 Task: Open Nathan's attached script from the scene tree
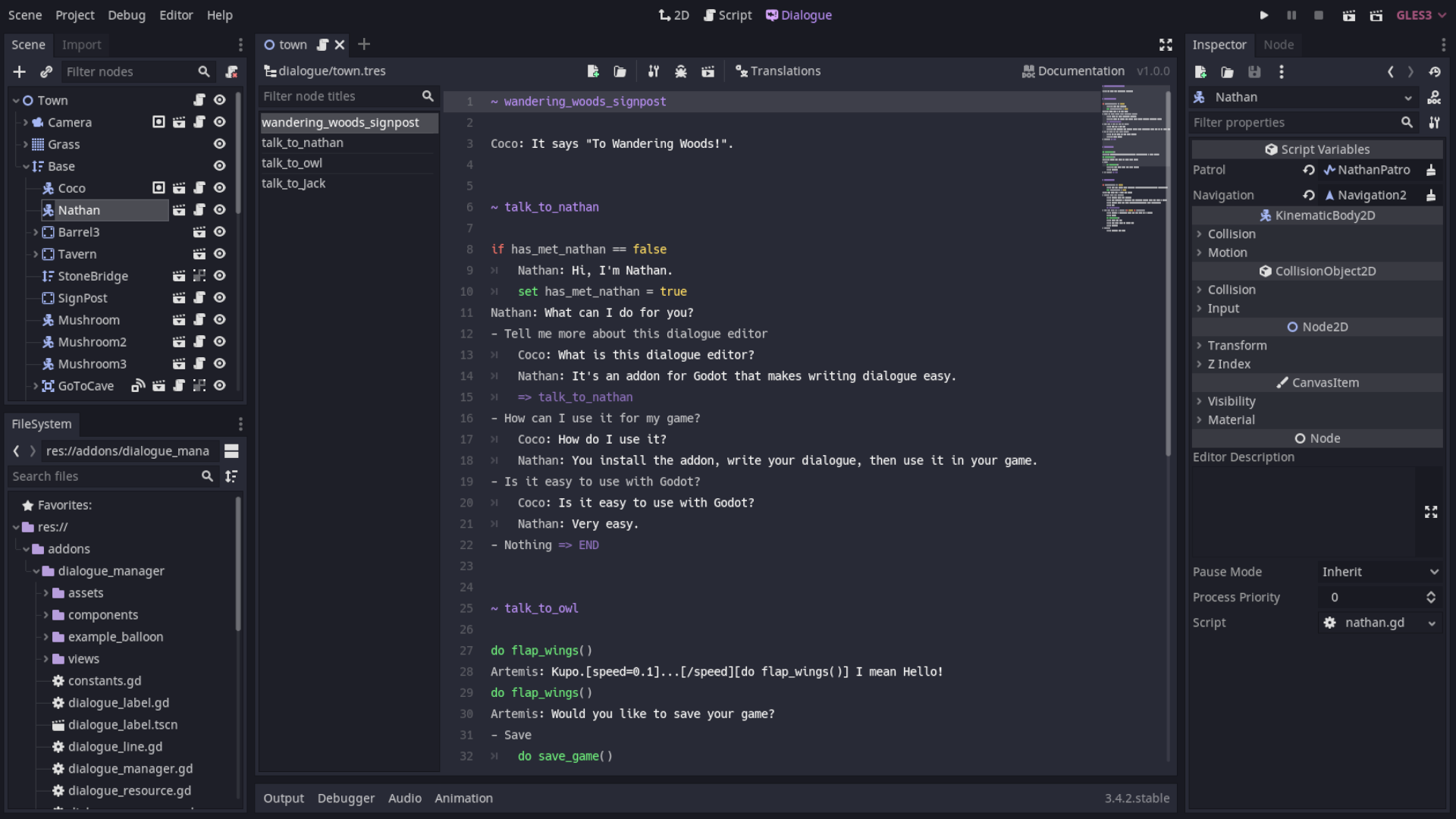point(199,210)
